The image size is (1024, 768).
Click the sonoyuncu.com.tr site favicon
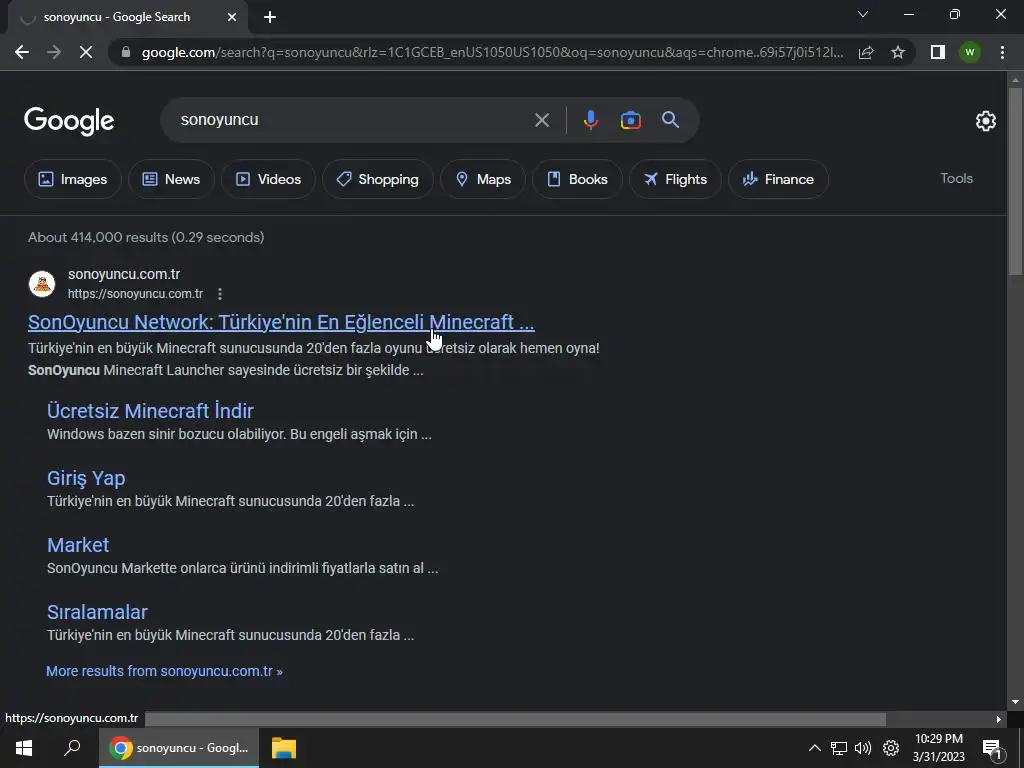coord(42,284)
